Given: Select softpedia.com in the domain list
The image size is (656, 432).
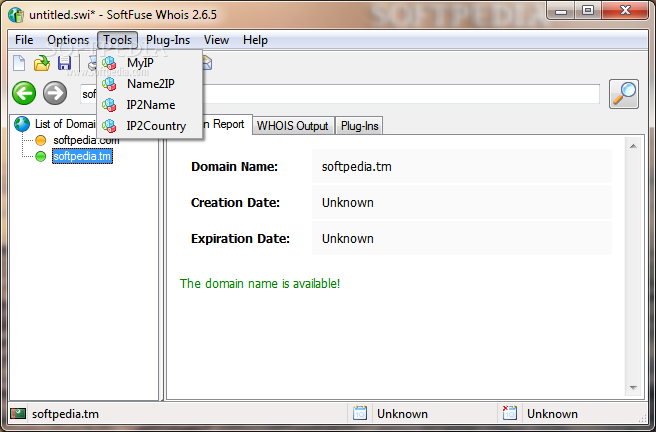Looking at the screenshot, I should pyautogui.click(x=86, y=140).
